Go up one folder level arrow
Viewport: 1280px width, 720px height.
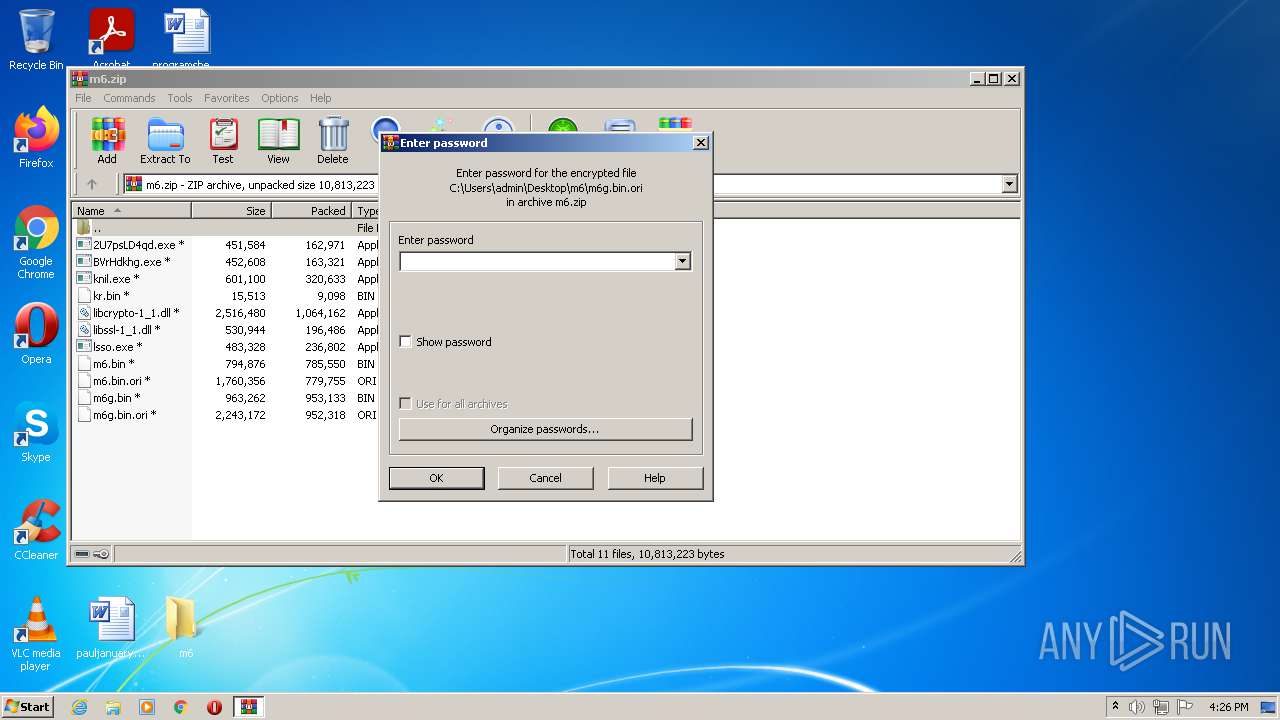92,184
